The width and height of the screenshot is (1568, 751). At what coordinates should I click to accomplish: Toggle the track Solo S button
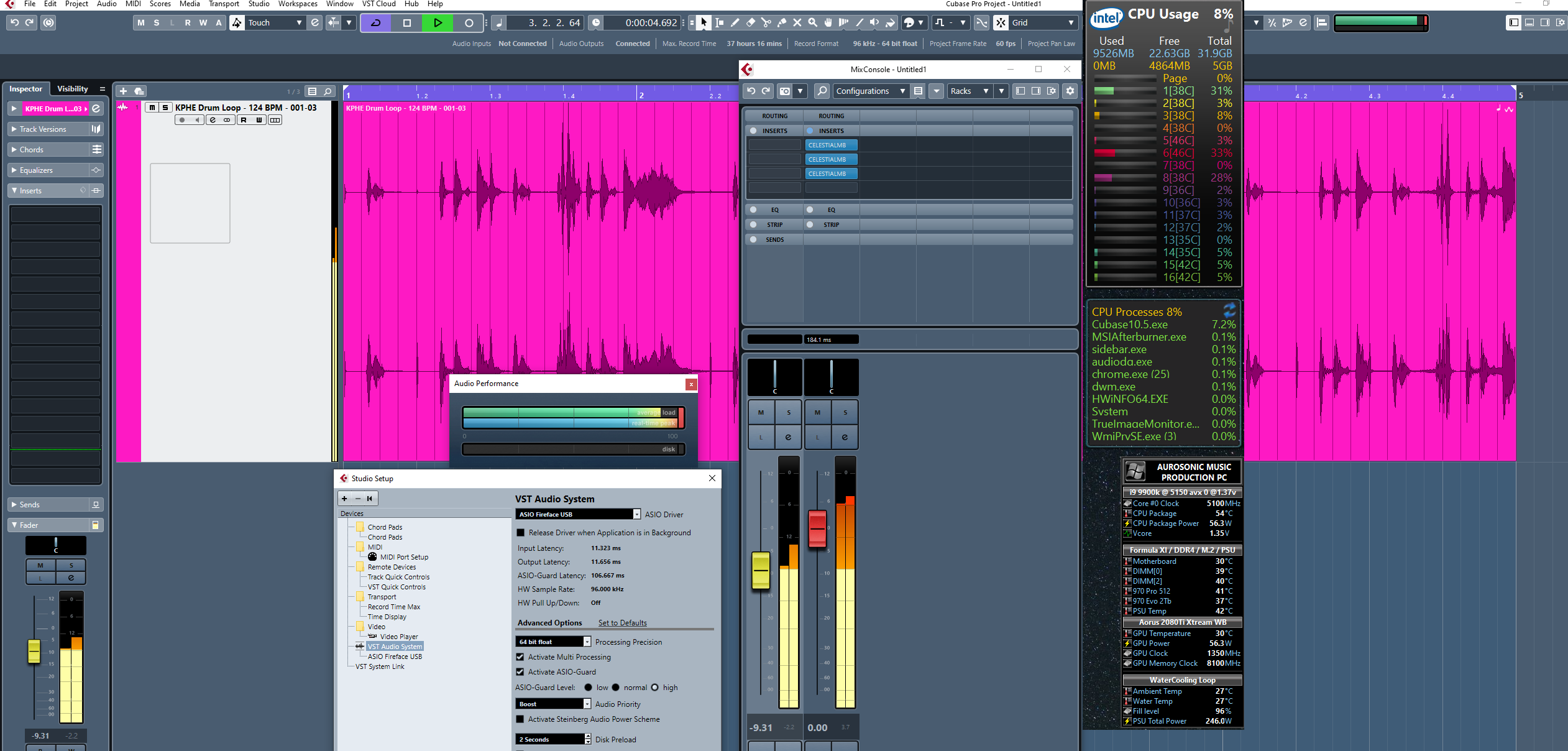(x=165, y=108)
